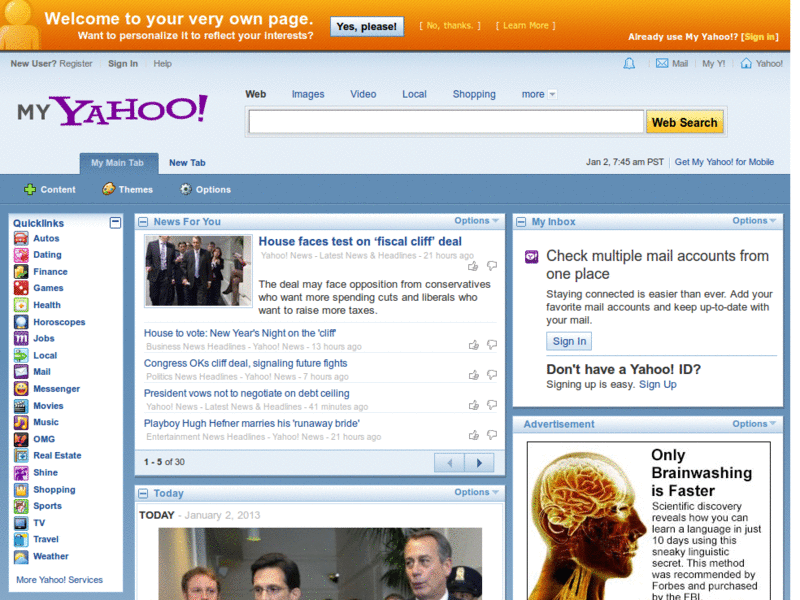The image size is (800, 600).
Task: Click the notification bell icon
Action: [x=629, y=63]
